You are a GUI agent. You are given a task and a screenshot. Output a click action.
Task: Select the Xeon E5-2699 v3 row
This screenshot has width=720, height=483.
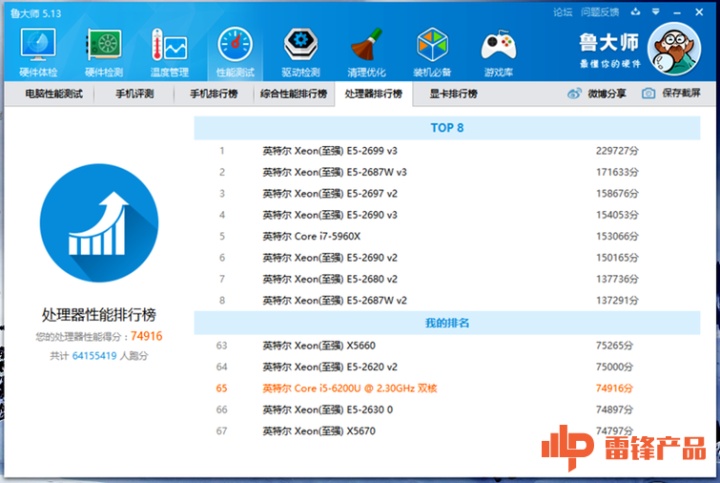pyautogui.click(x=447, y=151)
